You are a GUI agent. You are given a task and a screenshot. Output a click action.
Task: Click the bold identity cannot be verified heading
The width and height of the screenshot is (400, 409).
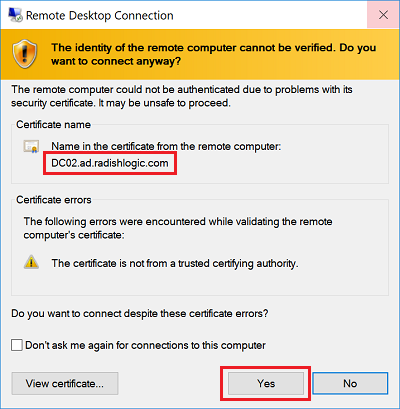click(x=214, y=54)
